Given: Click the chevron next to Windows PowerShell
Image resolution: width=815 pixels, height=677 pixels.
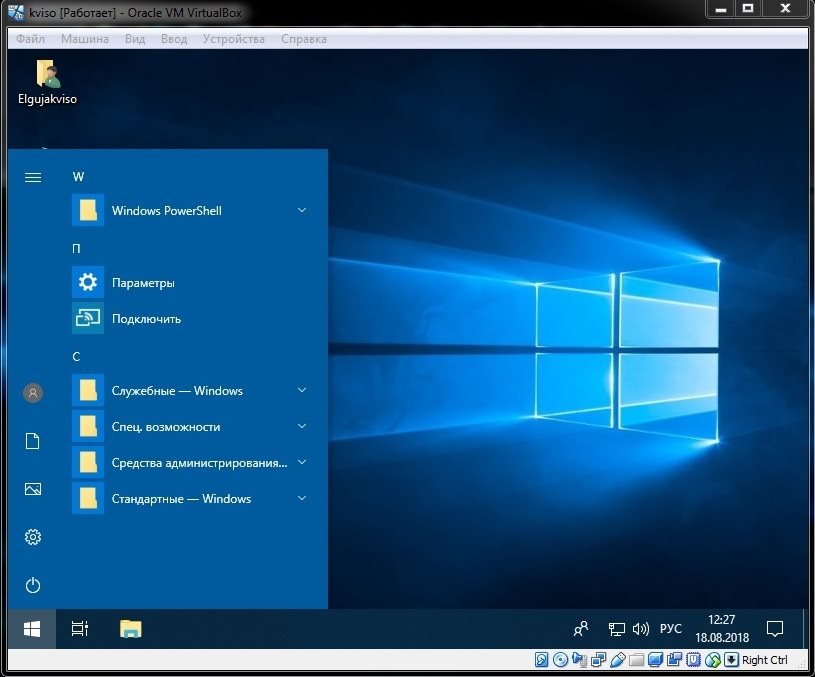Looking at the screenshot, I should [x=301, y=210].
